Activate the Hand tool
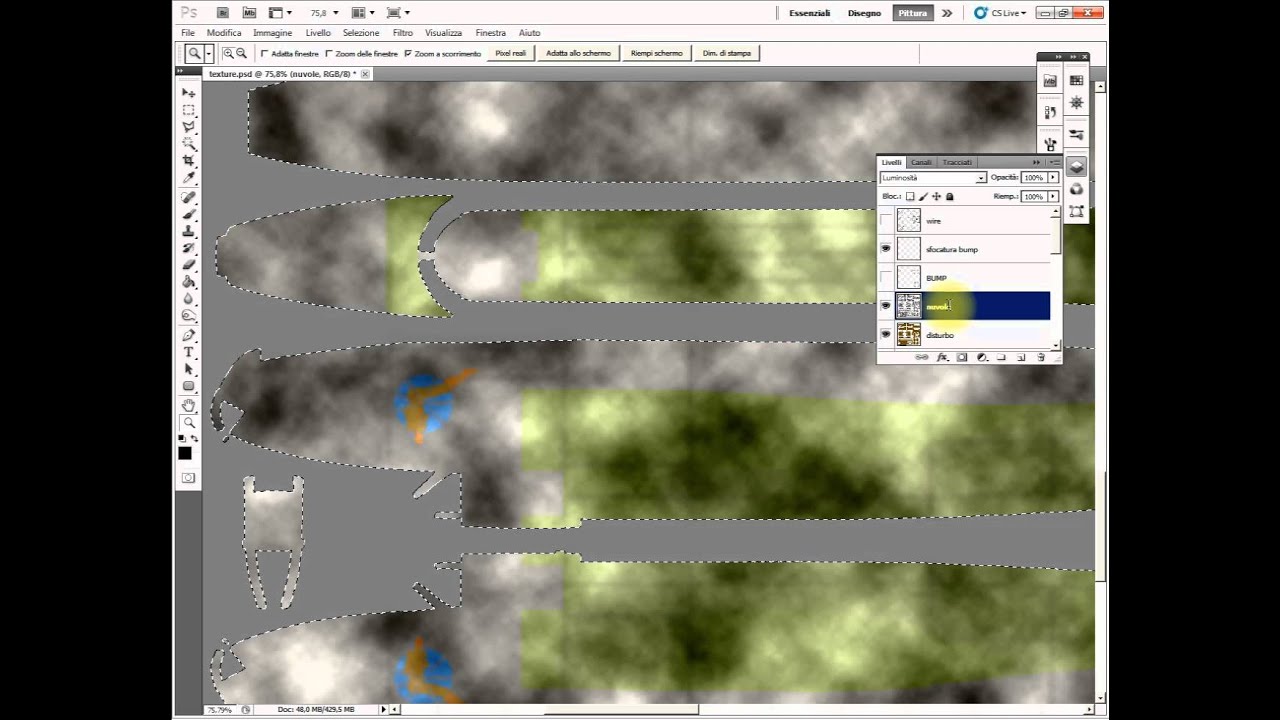The height and width of the screenshot is (720, 1280). pos(188,405)
